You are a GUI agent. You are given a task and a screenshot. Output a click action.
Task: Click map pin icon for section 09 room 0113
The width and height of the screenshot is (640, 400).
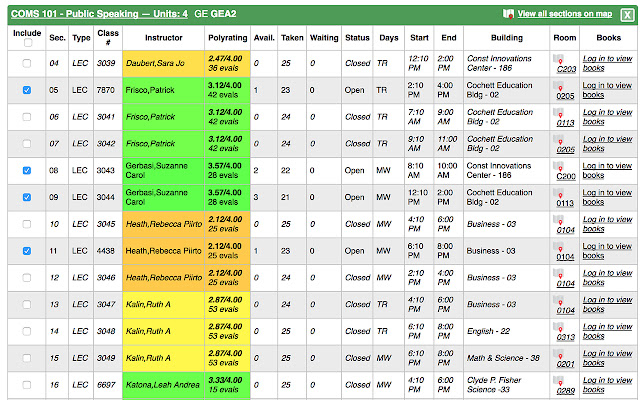tap(558, 194)
